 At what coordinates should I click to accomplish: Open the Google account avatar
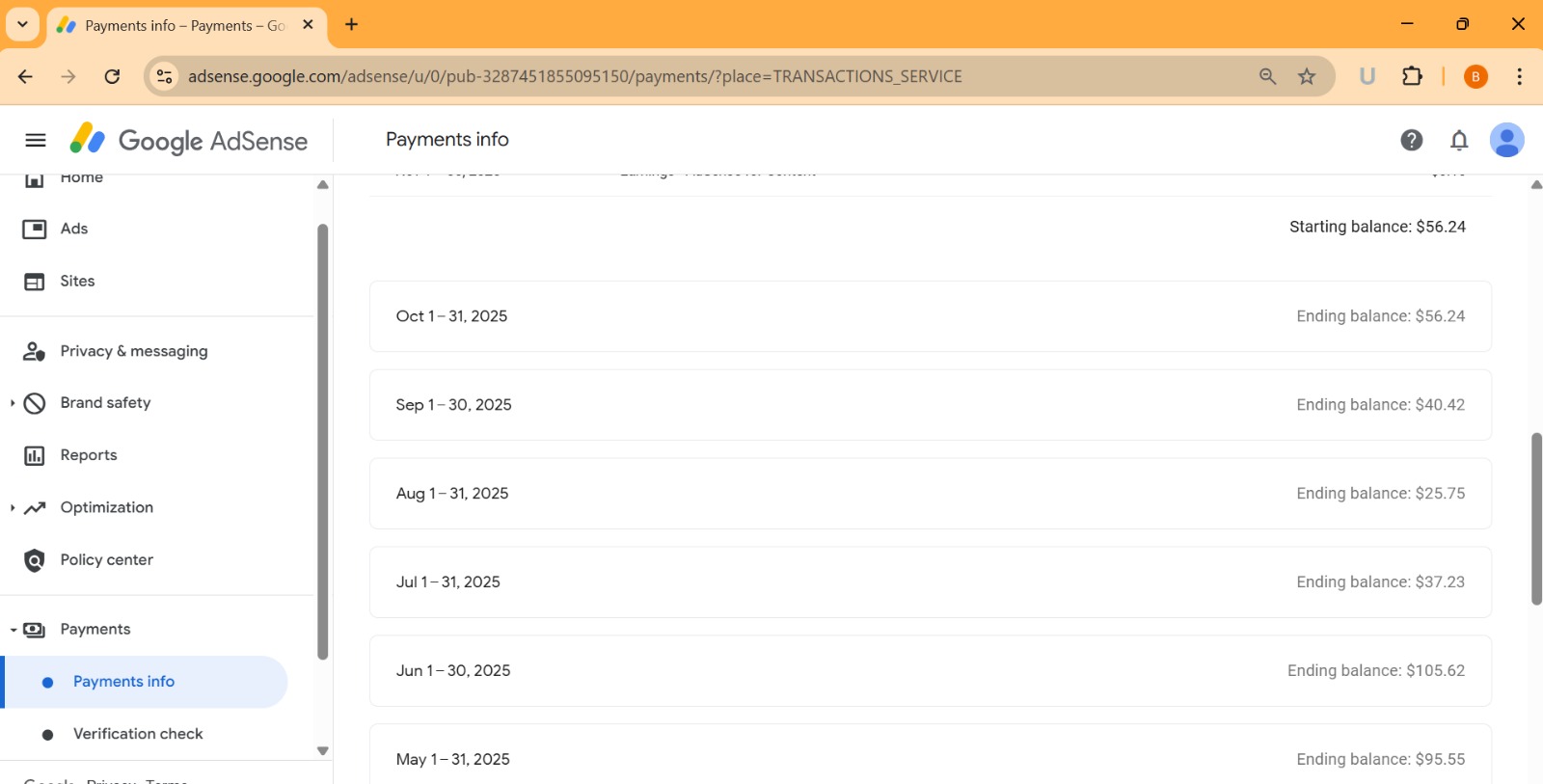(1506, 141)
